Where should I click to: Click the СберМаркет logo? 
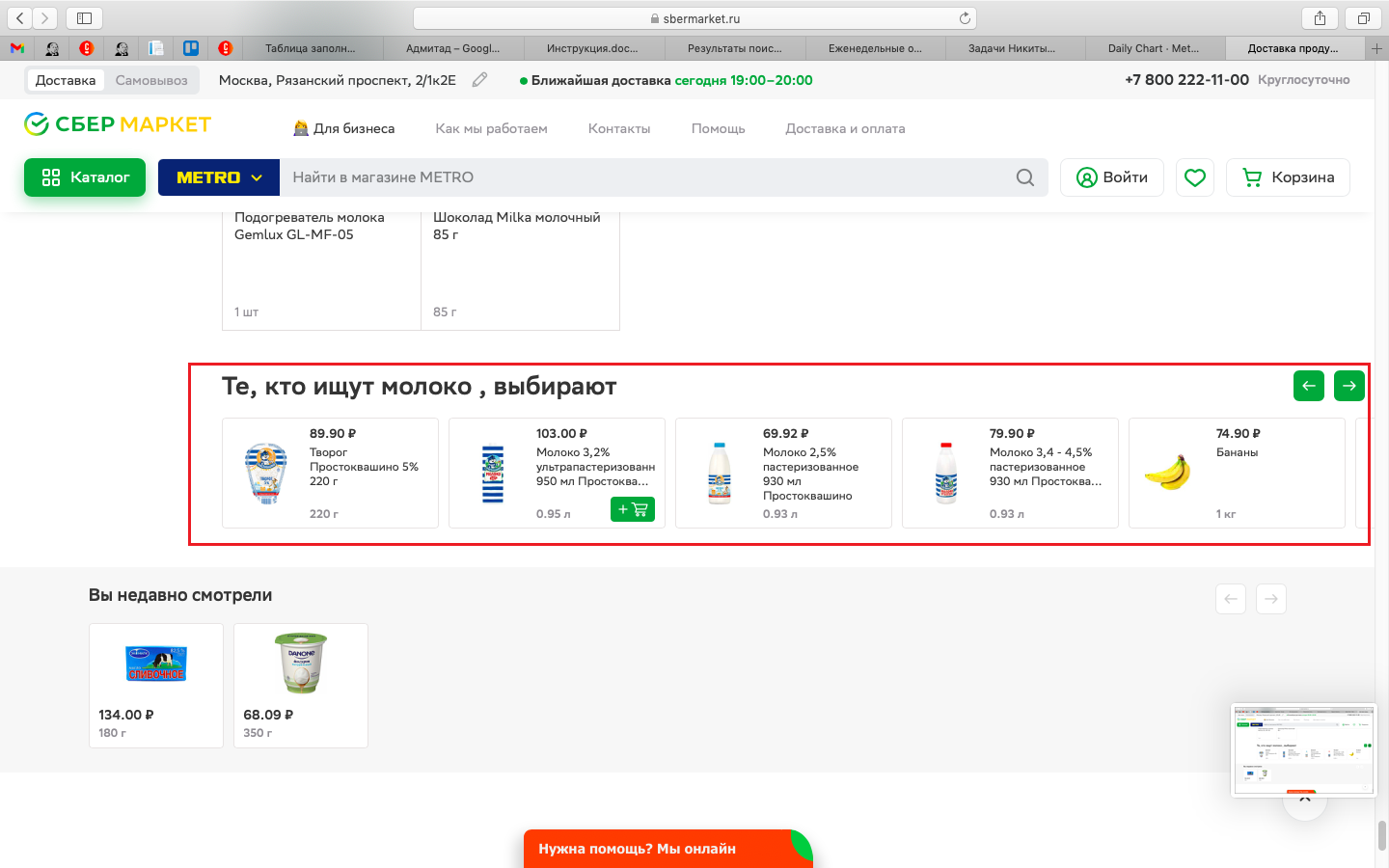118,124
